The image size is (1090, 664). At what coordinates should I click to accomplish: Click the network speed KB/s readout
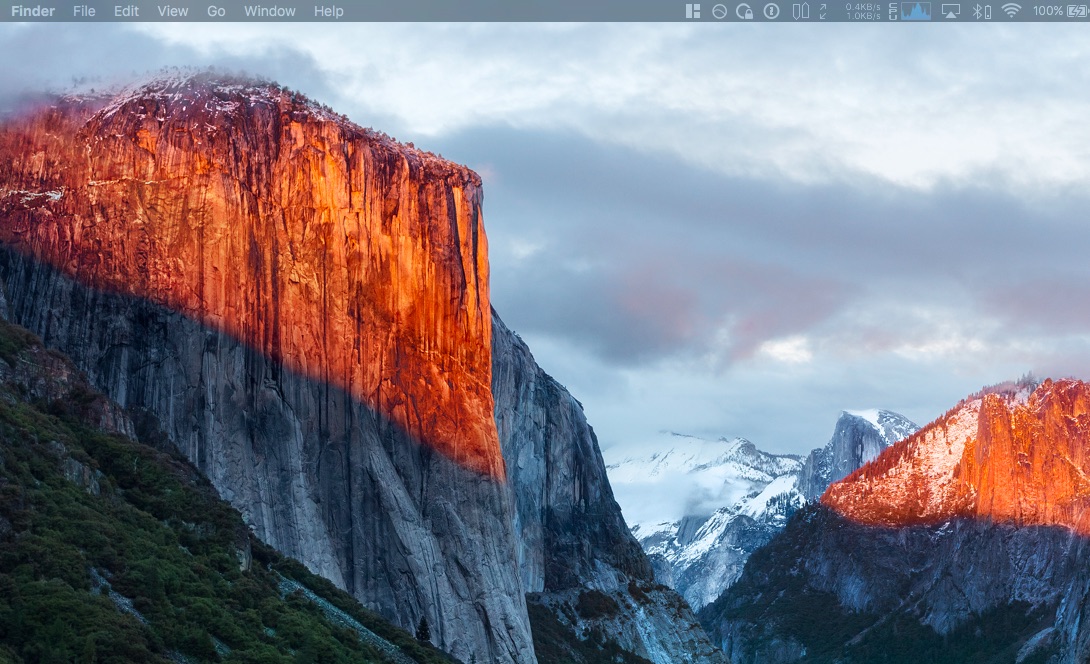tap(863, 11)
